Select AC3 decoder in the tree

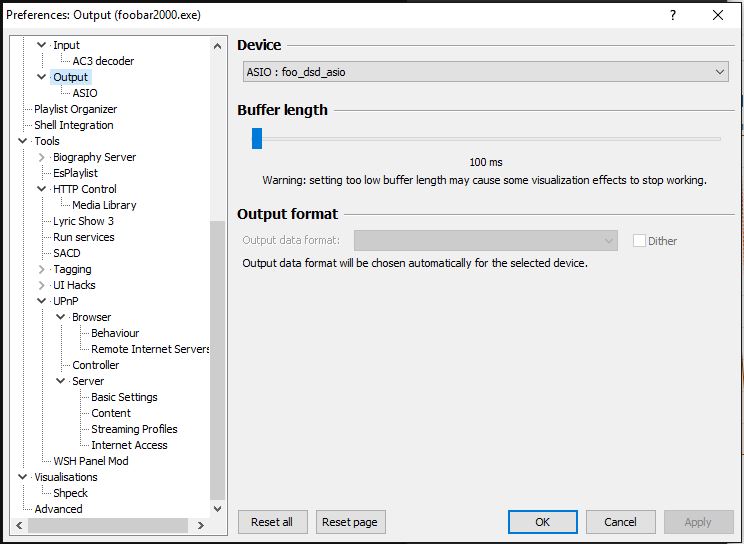(x=103, y=61)
